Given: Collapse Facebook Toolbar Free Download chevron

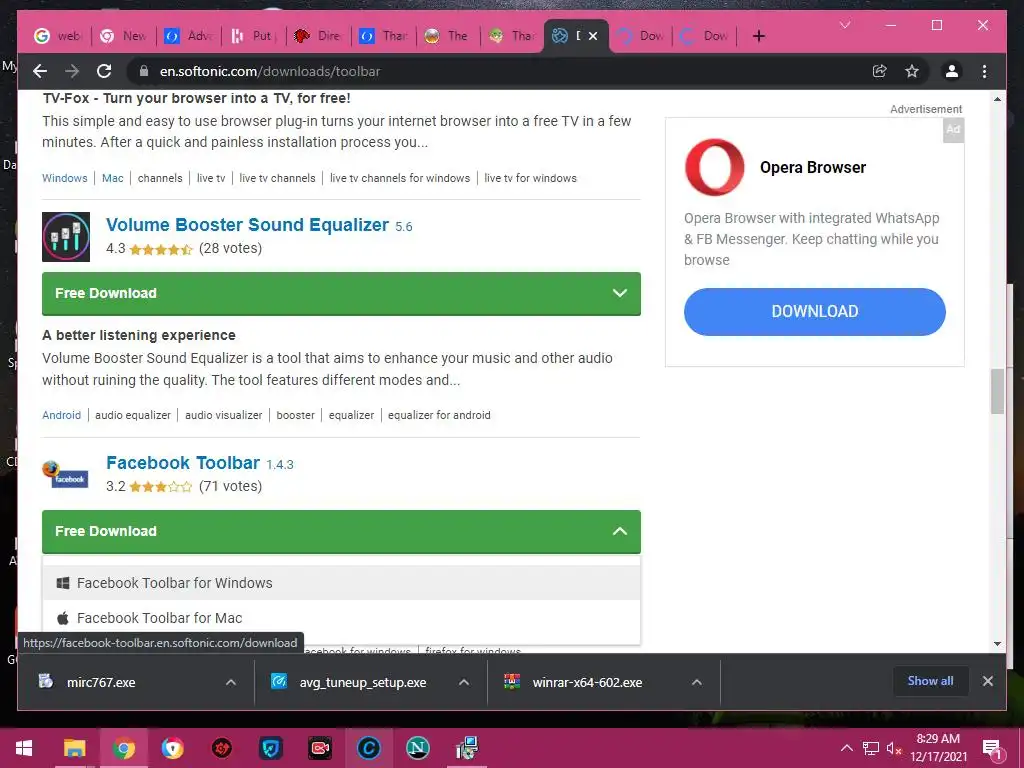Looking at the screenshot, I should [620, 531].
